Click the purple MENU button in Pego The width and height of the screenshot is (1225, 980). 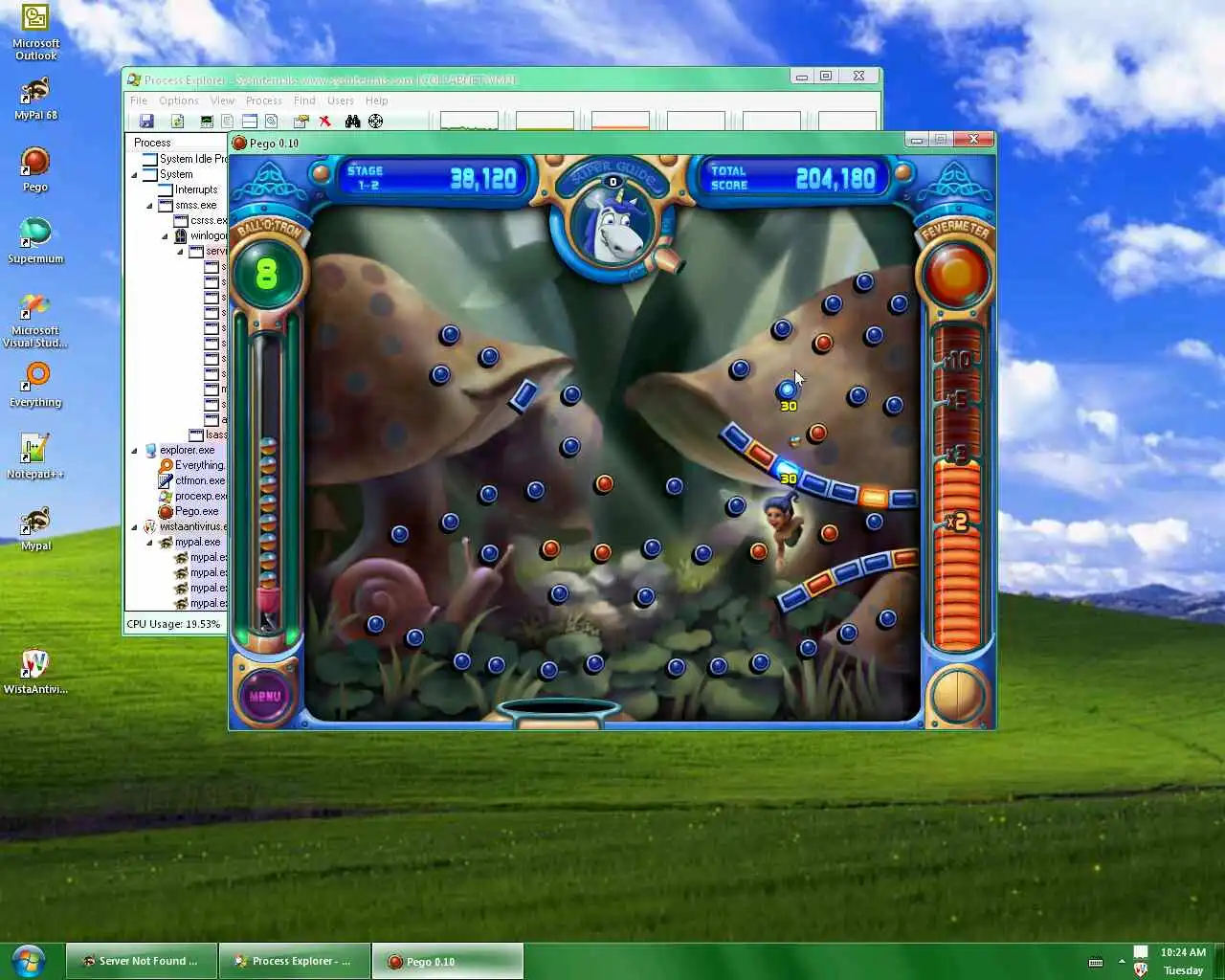pyautogui.click(x=265, y=696)
